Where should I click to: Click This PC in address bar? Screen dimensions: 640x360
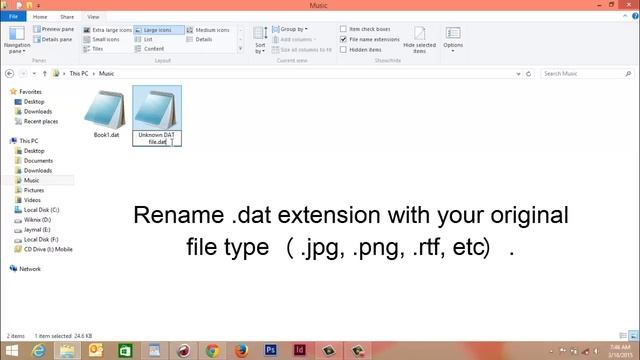pos(79,73)
